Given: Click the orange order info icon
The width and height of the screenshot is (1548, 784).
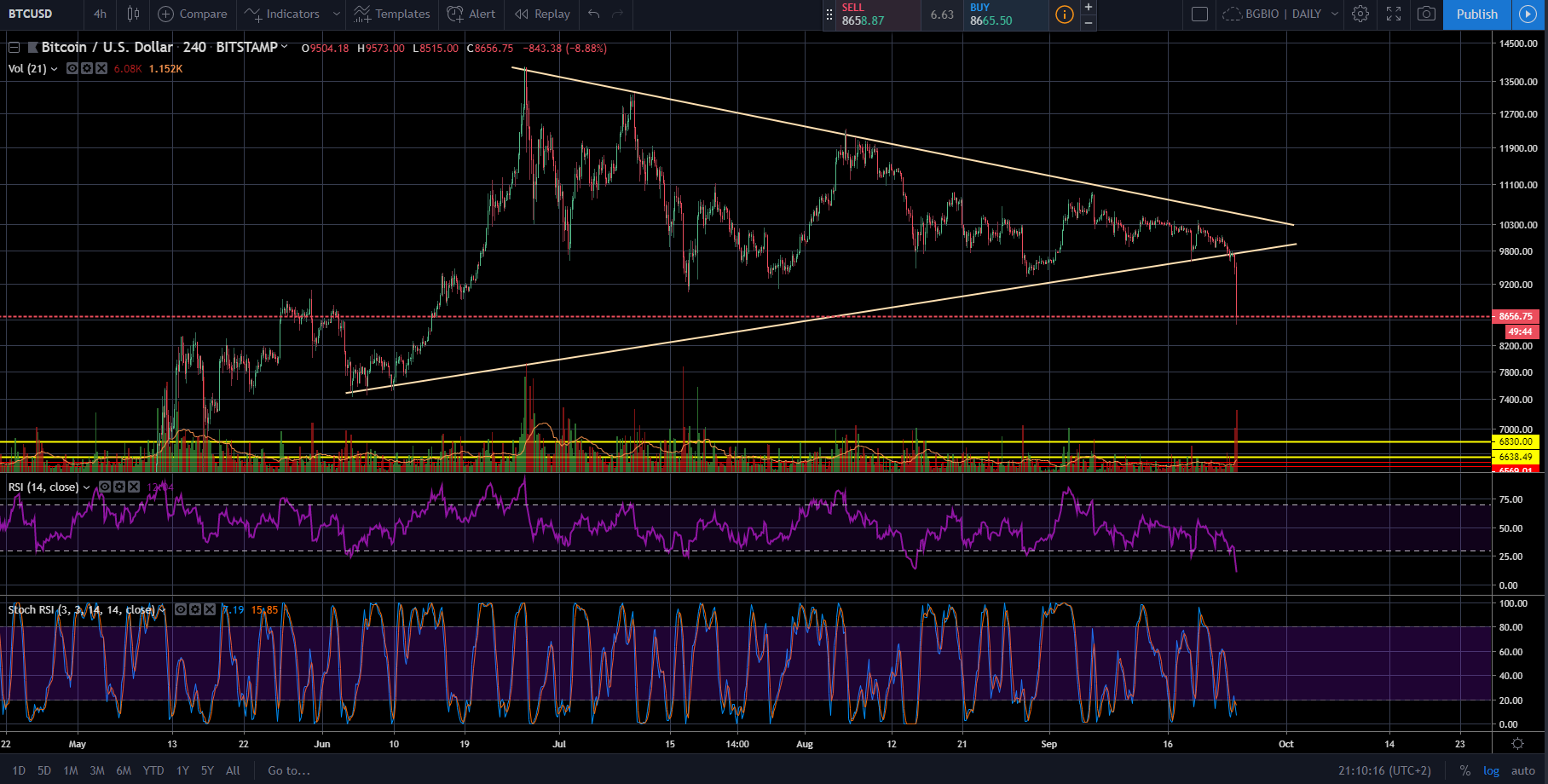Looking at the screenshot, I should (x=1064, y=14).
